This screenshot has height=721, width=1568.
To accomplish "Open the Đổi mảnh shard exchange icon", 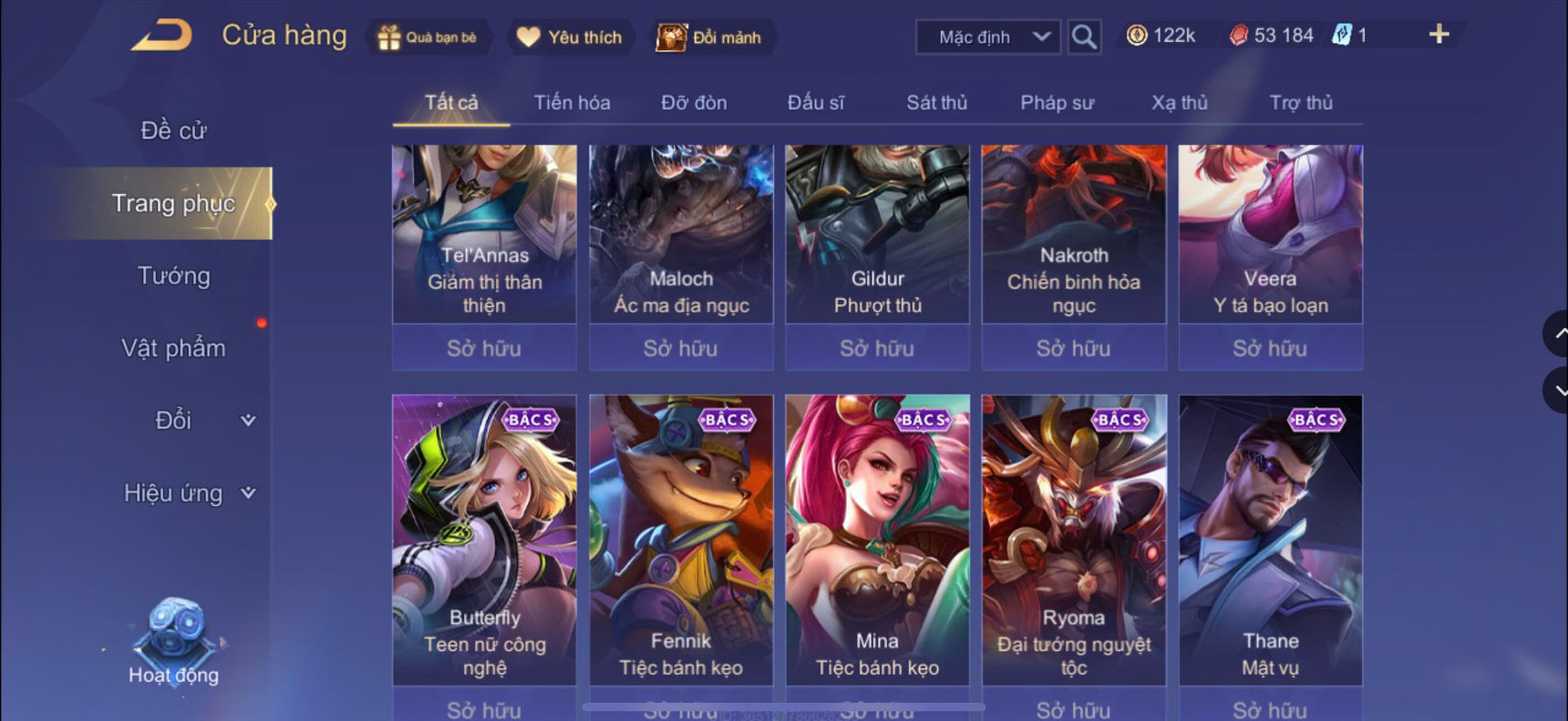I will coord(672,37).
